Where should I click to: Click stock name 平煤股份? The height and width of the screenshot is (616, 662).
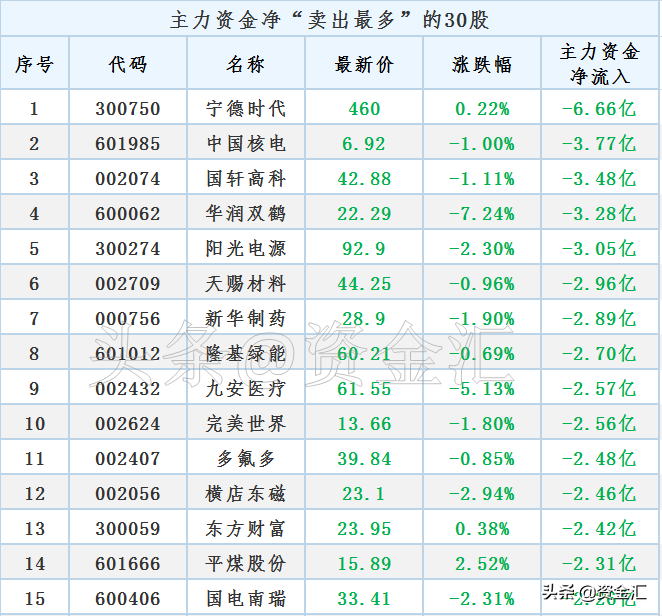point(246,564)
